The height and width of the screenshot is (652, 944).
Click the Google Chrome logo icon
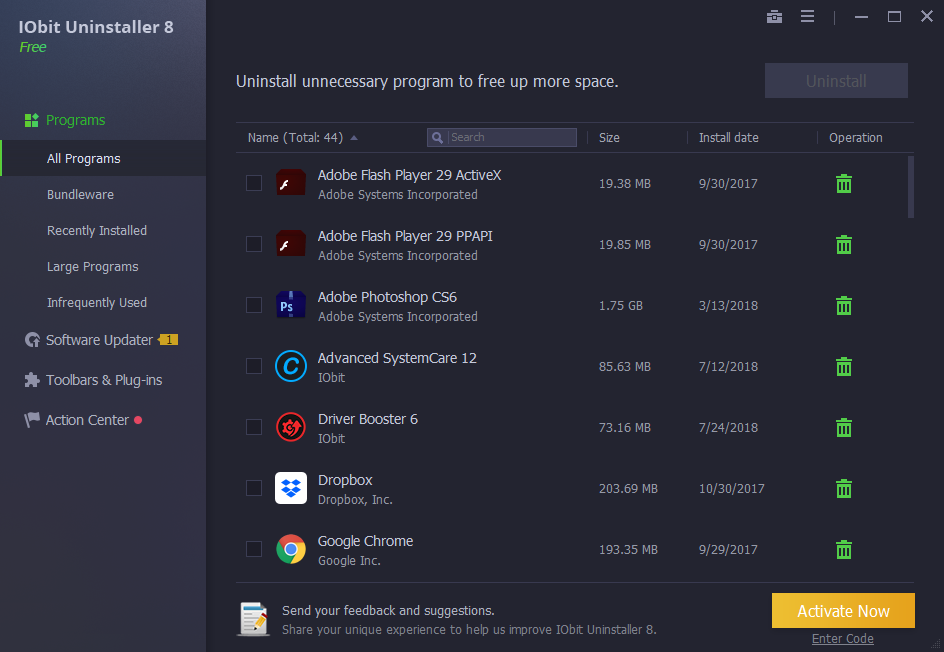click(x=291, y=549)
